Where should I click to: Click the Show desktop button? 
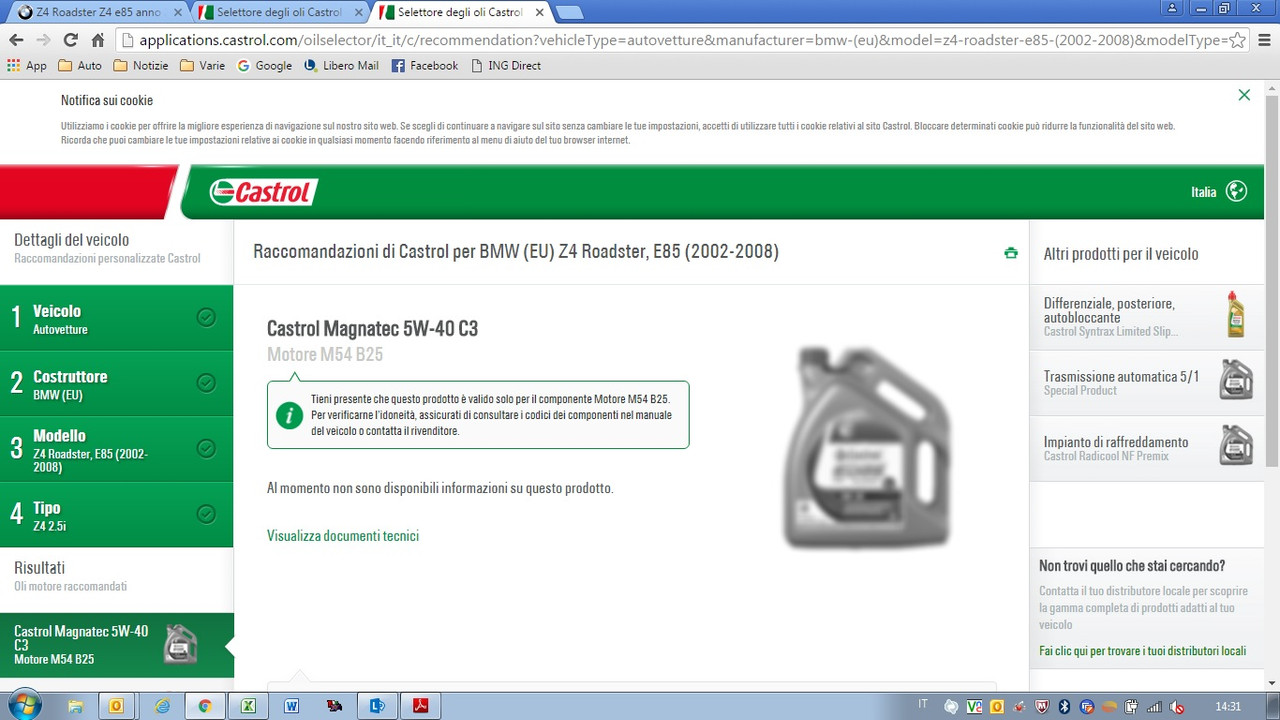pyautogui.click(x=1273, y=706)
